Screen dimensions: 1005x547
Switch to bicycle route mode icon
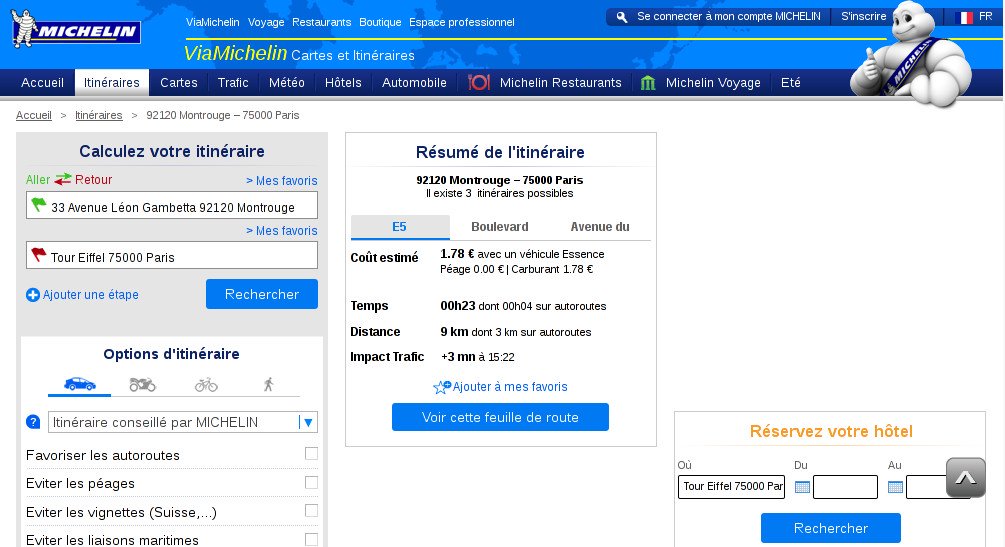(x=206, y=384)
